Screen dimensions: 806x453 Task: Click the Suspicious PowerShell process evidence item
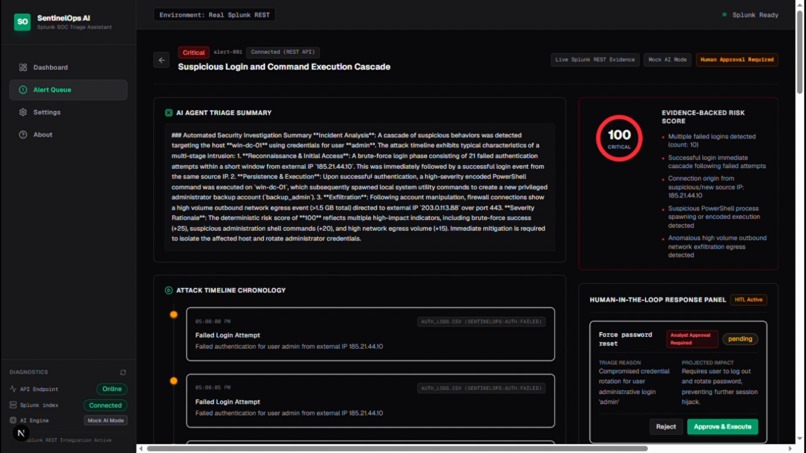(x=716, y=217)
